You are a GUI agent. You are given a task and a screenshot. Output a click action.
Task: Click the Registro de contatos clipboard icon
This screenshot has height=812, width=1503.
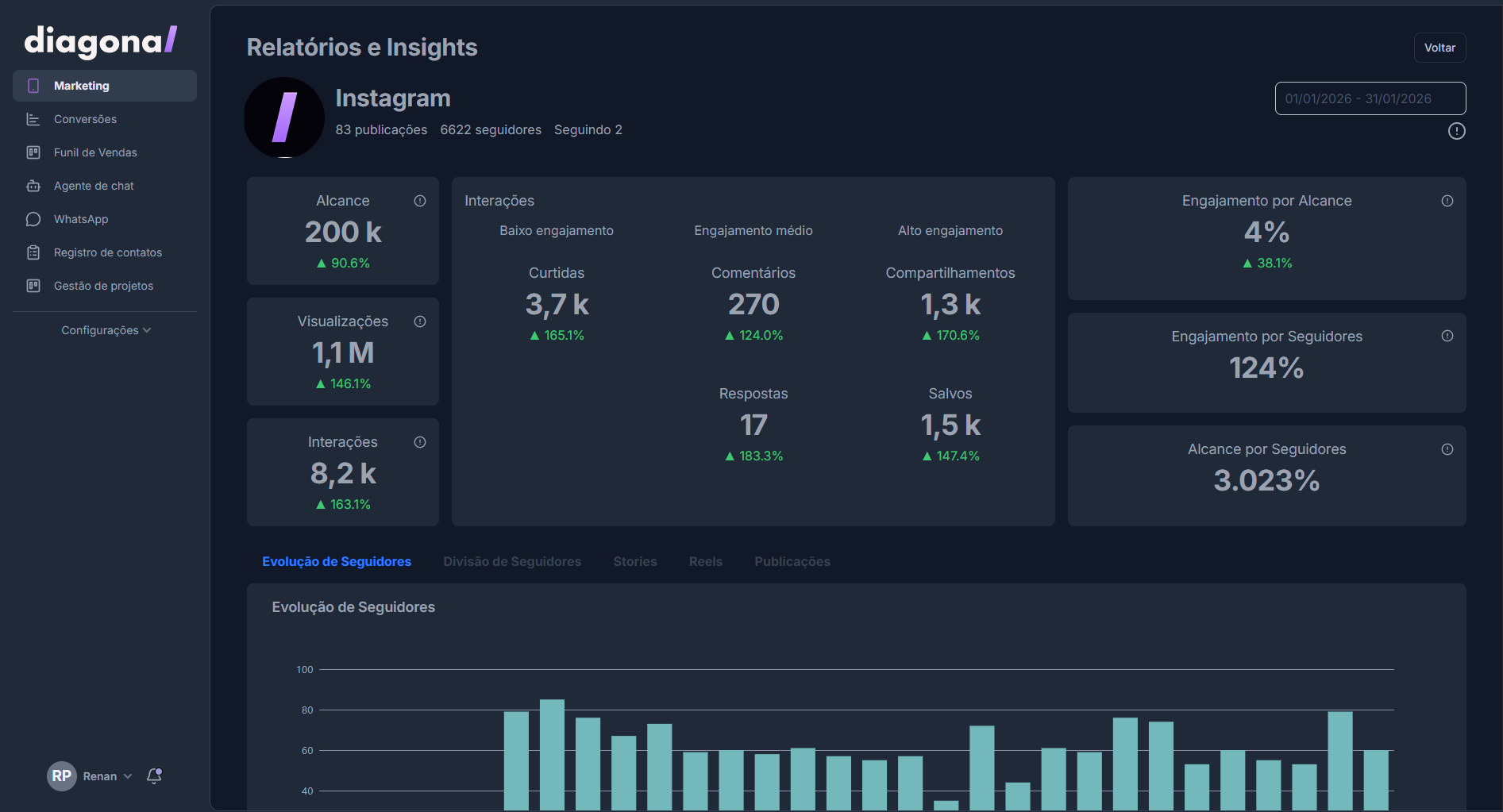33,252
